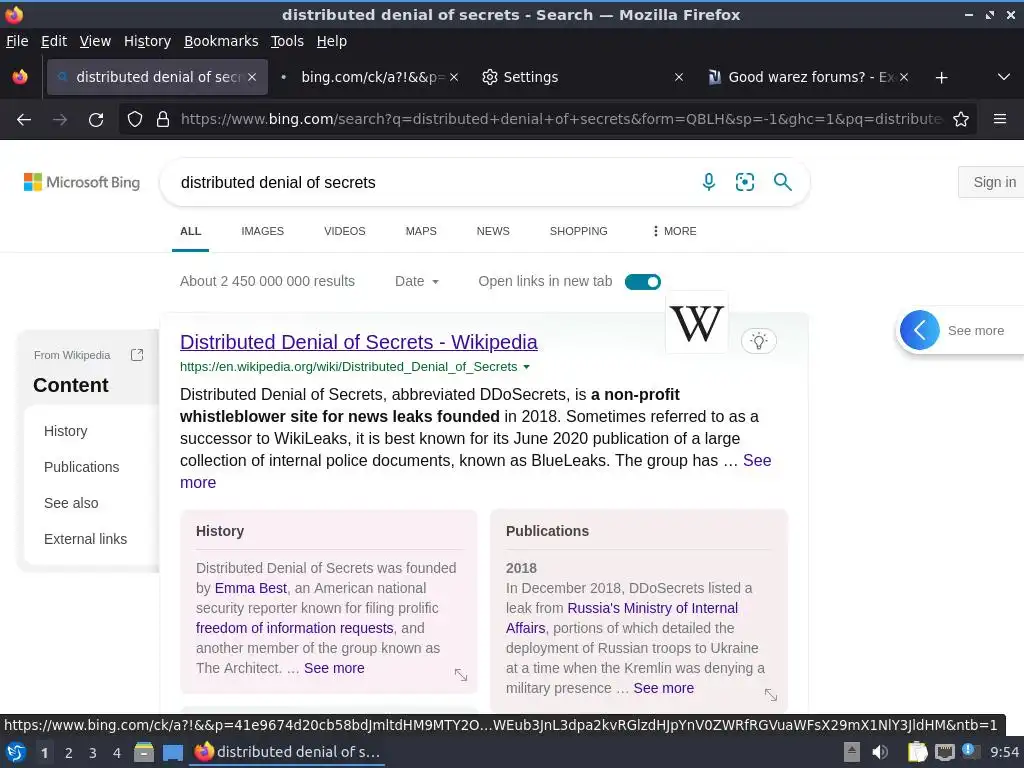Open Distributed Denial of Secrets - Wikipedia link
This screenshot has width=1024, height=768.
pos(359,342)
